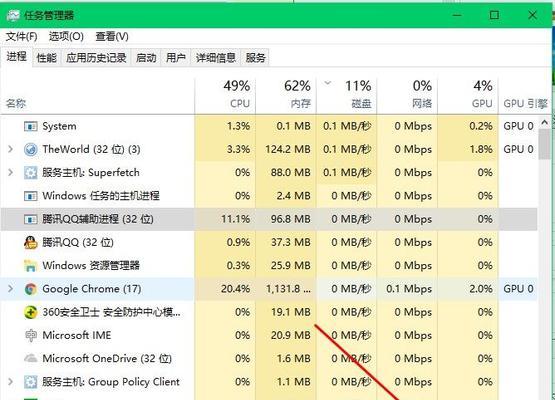Image resolution: width=555 pixels, height=400 pixels.
Task: Open the 选项(O) menu
Action: [x=66, y=36]
